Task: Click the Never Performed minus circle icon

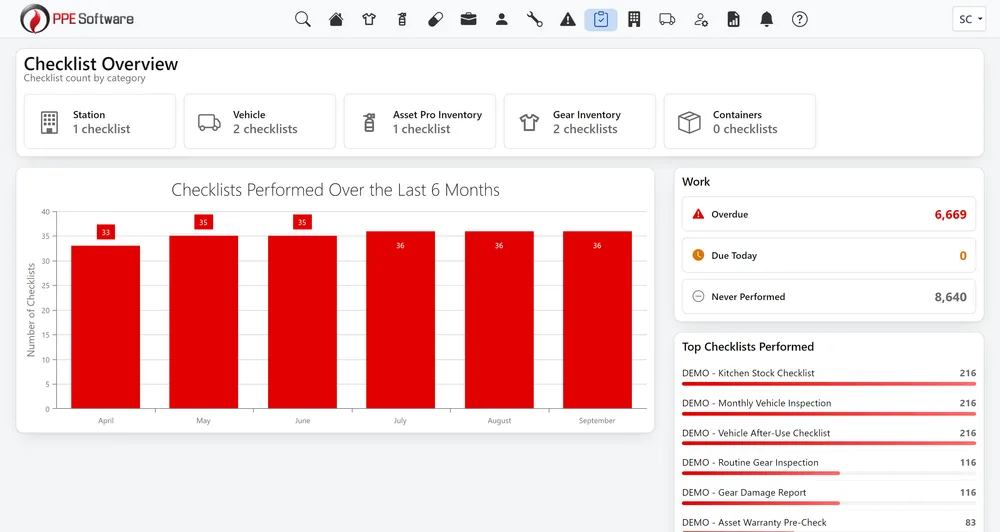Action: (698, 297)
